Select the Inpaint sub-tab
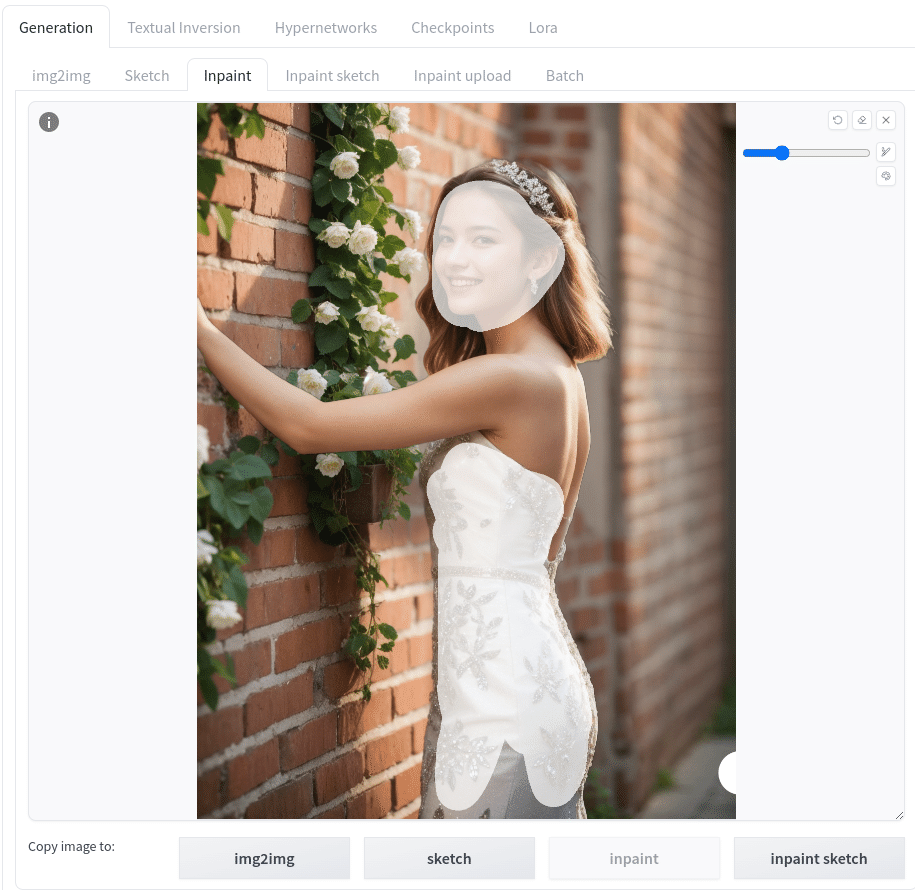915x890 pixels. (x=228, y=76)
